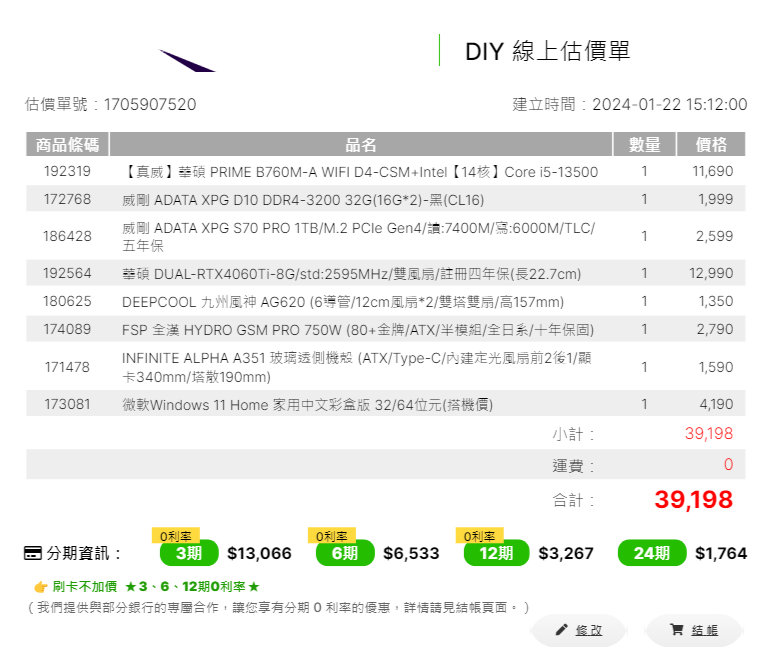Click the large red 合計 total 39,198
The image size is (772, 671).
694,500
